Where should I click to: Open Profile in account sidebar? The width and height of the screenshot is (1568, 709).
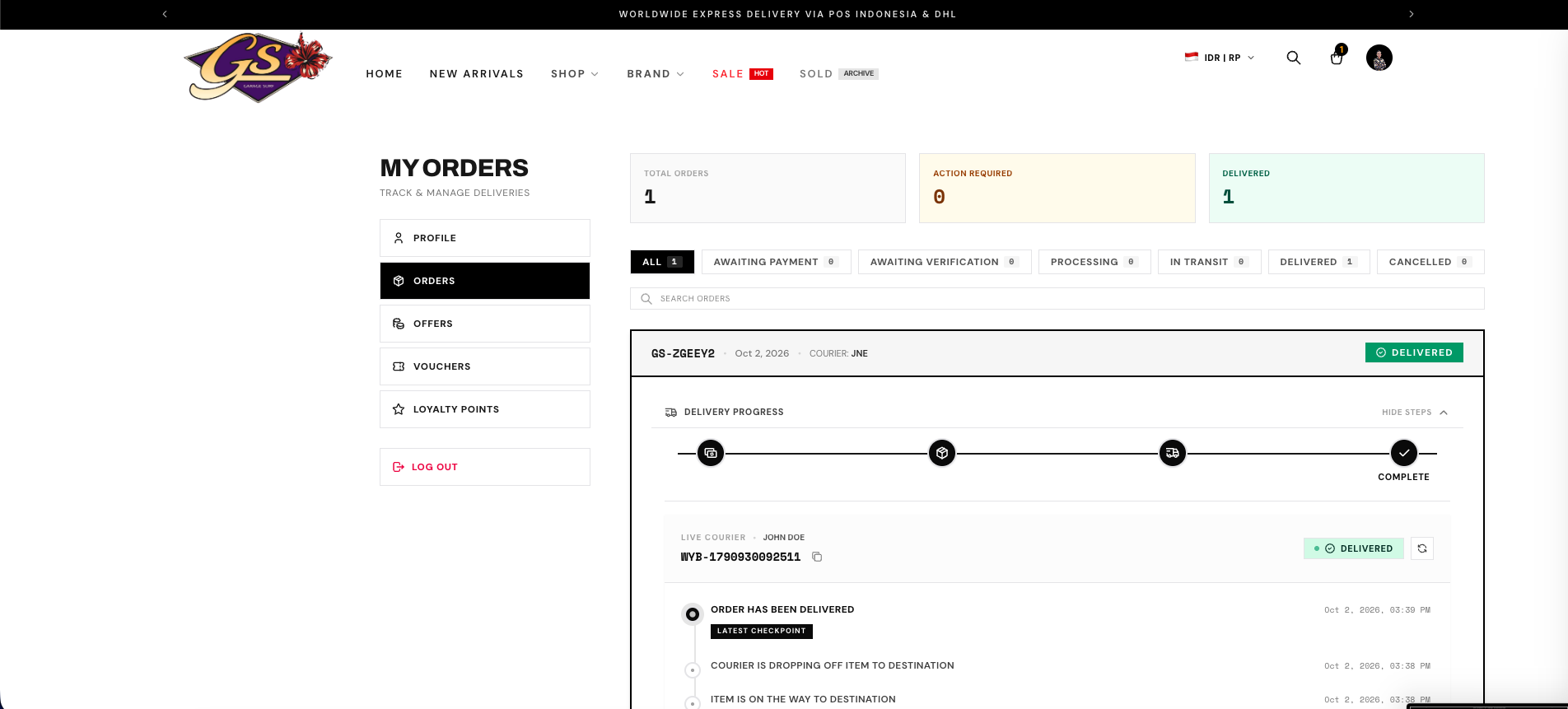(x=485, y=238)
